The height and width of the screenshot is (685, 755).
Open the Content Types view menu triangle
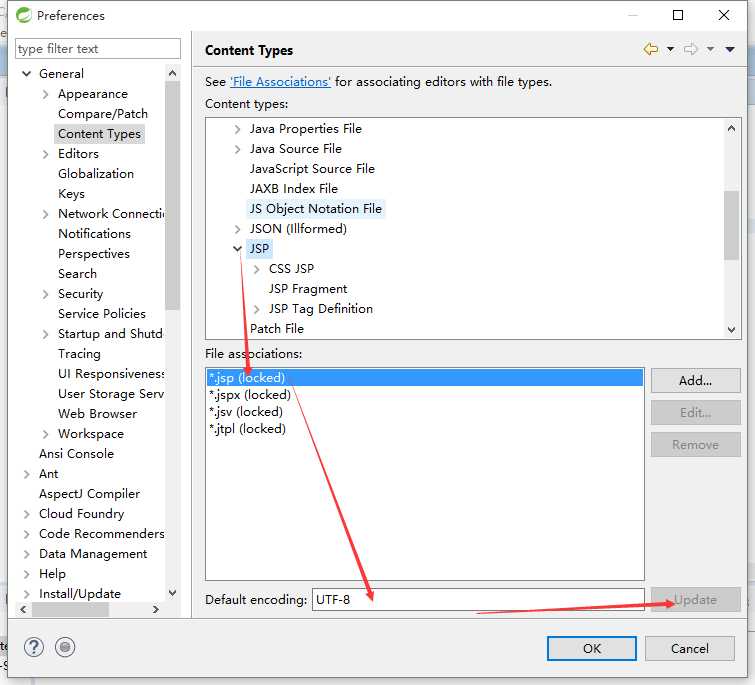[x=730, y=49]
